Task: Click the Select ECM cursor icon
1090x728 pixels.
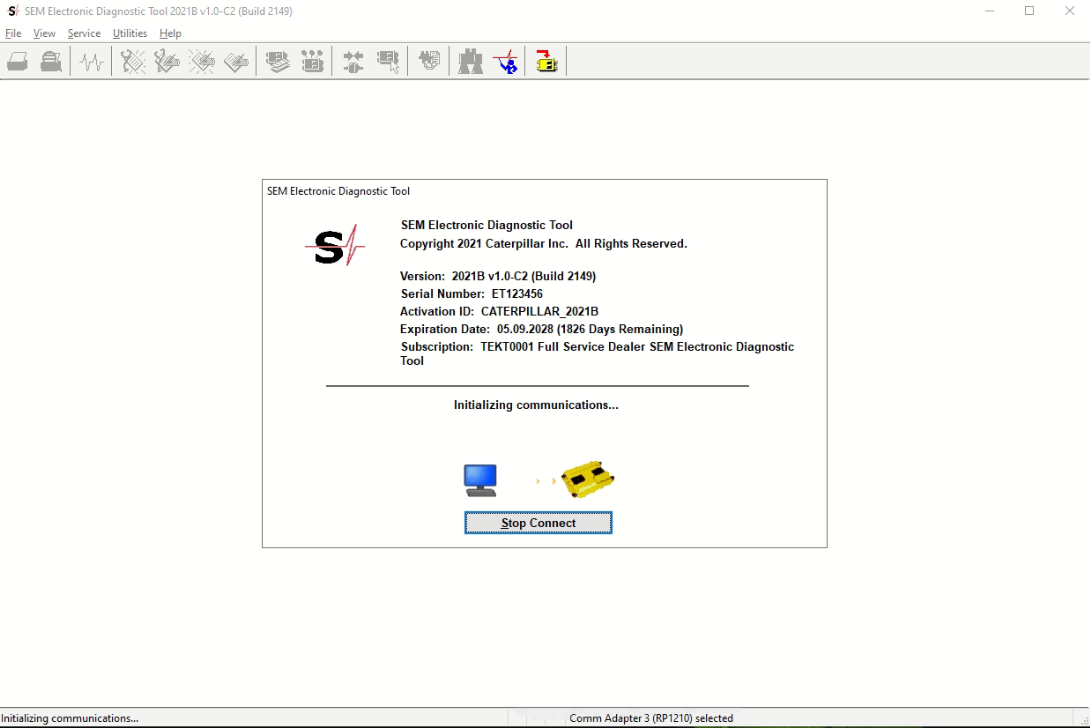Action: [x=388, y=62]
